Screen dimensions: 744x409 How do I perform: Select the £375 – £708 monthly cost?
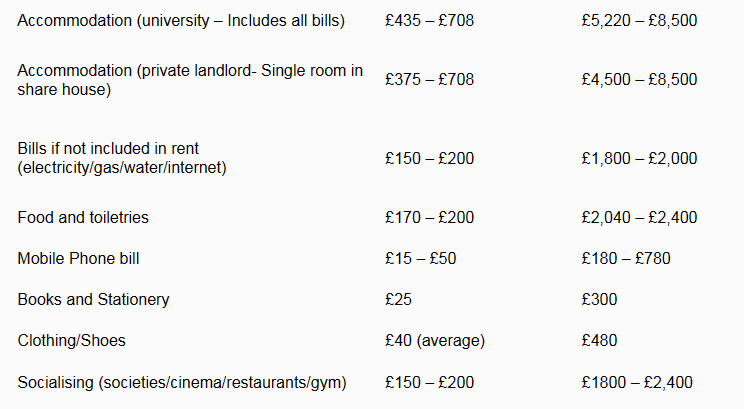(x=429, y=80)
